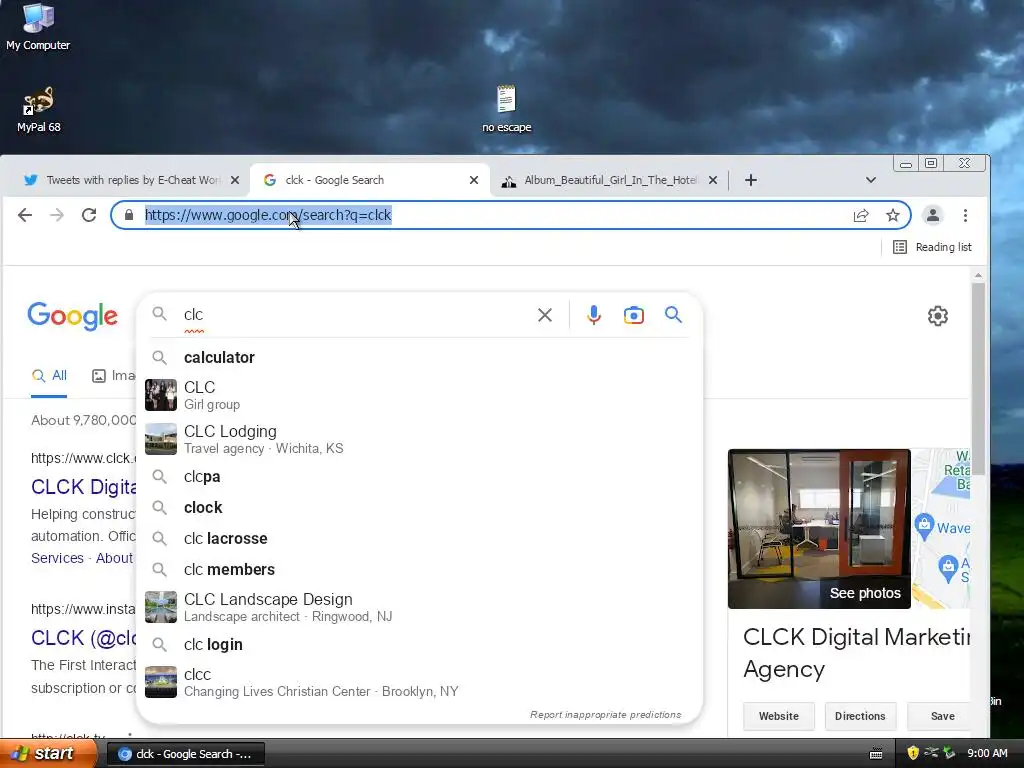
Task: Start voice search with microphone
Action: (594, 315)
